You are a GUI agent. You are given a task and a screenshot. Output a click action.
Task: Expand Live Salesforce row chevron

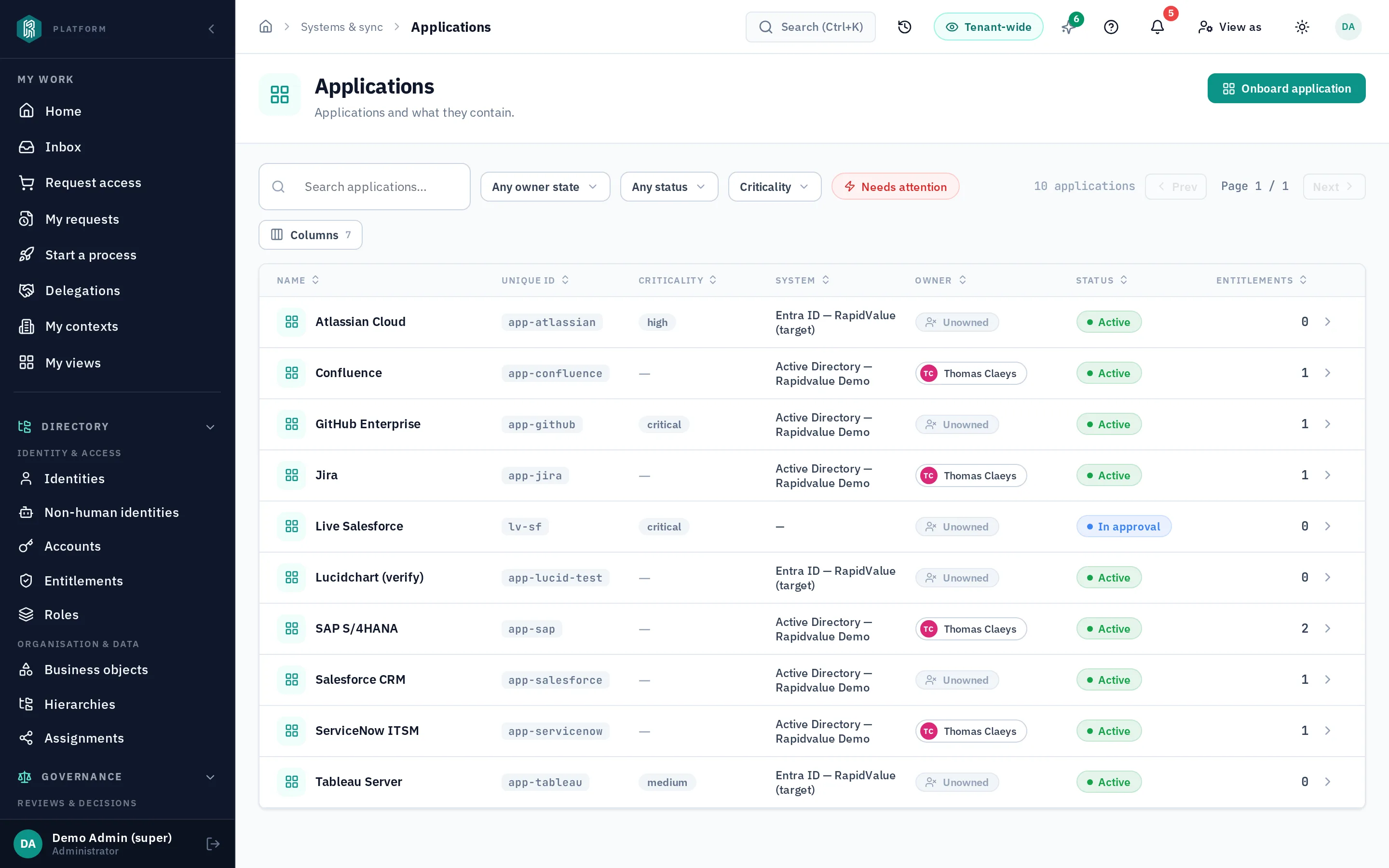click(1328, 526)
